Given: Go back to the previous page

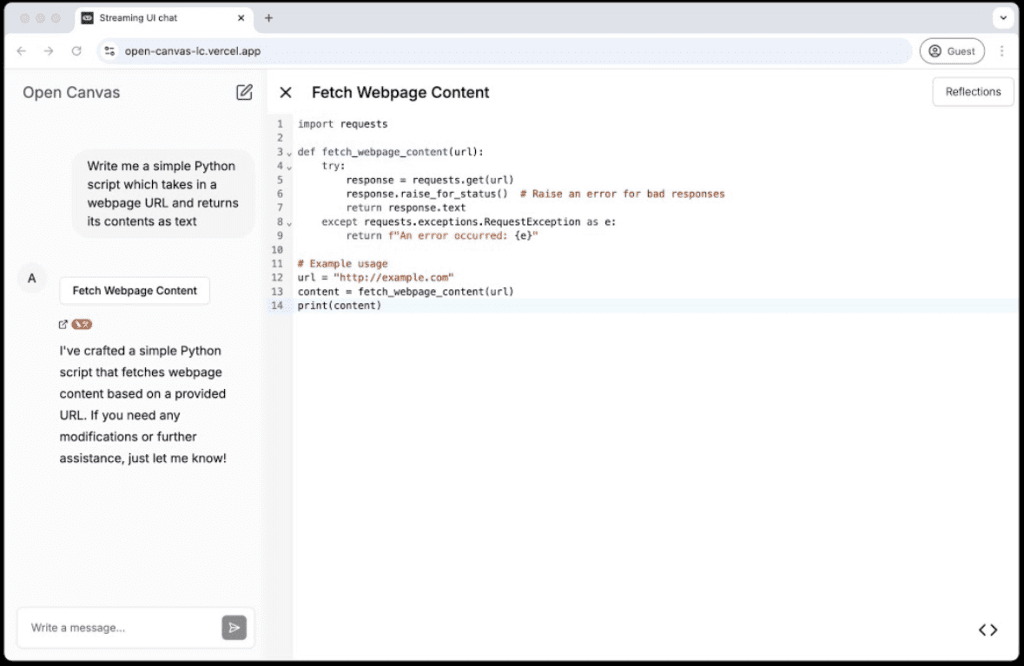Looking at the screenshot, I should pyautogui.click(x=21, y=51).
